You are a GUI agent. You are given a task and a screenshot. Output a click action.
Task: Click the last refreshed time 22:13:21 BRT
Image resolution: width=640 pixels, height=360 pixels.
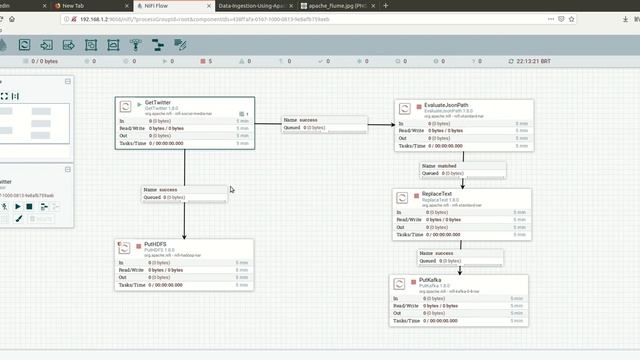pos(529,61)
